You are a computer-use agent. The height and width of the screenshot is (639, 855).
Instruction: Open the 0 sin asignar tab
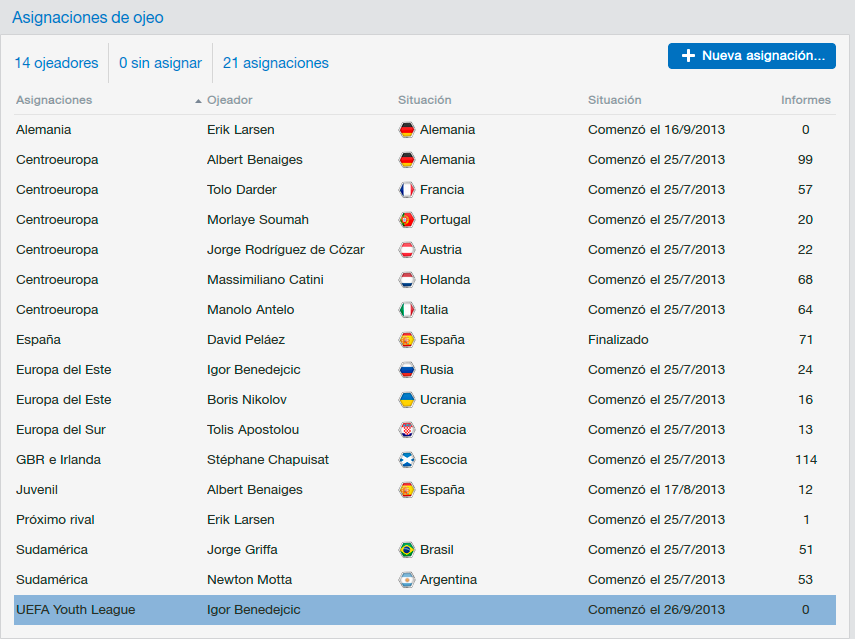pos(160,63)
